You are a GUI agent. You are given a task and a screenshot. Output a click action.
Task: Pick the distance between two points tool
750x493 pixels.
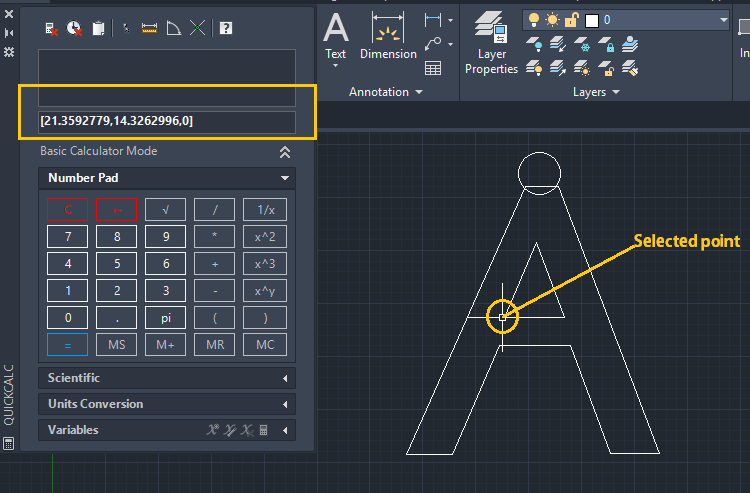coord(149,28)
